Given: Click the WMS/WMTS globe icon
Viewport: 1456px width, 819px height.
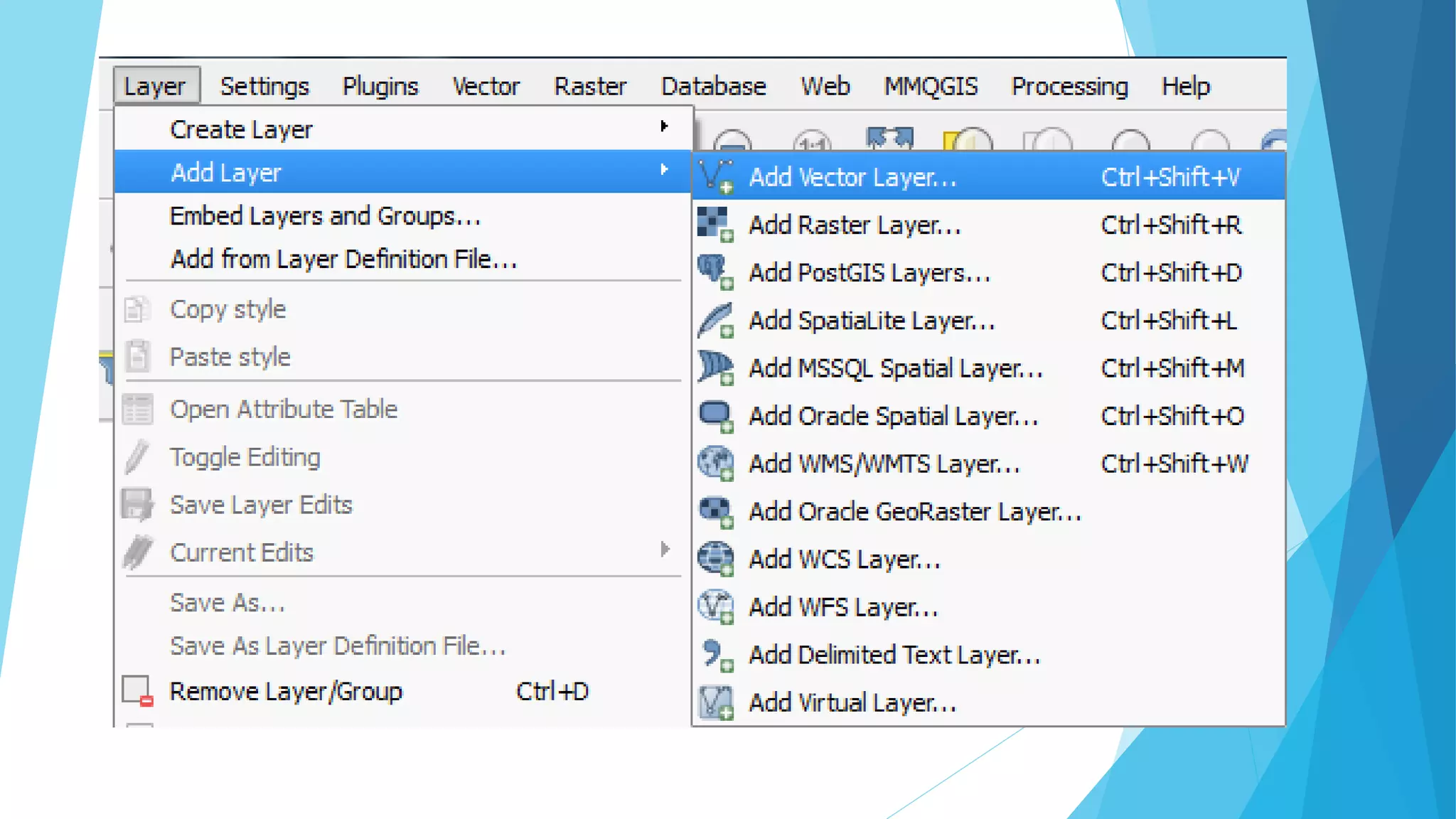Looking at the screenshot, I should point(715,464).
